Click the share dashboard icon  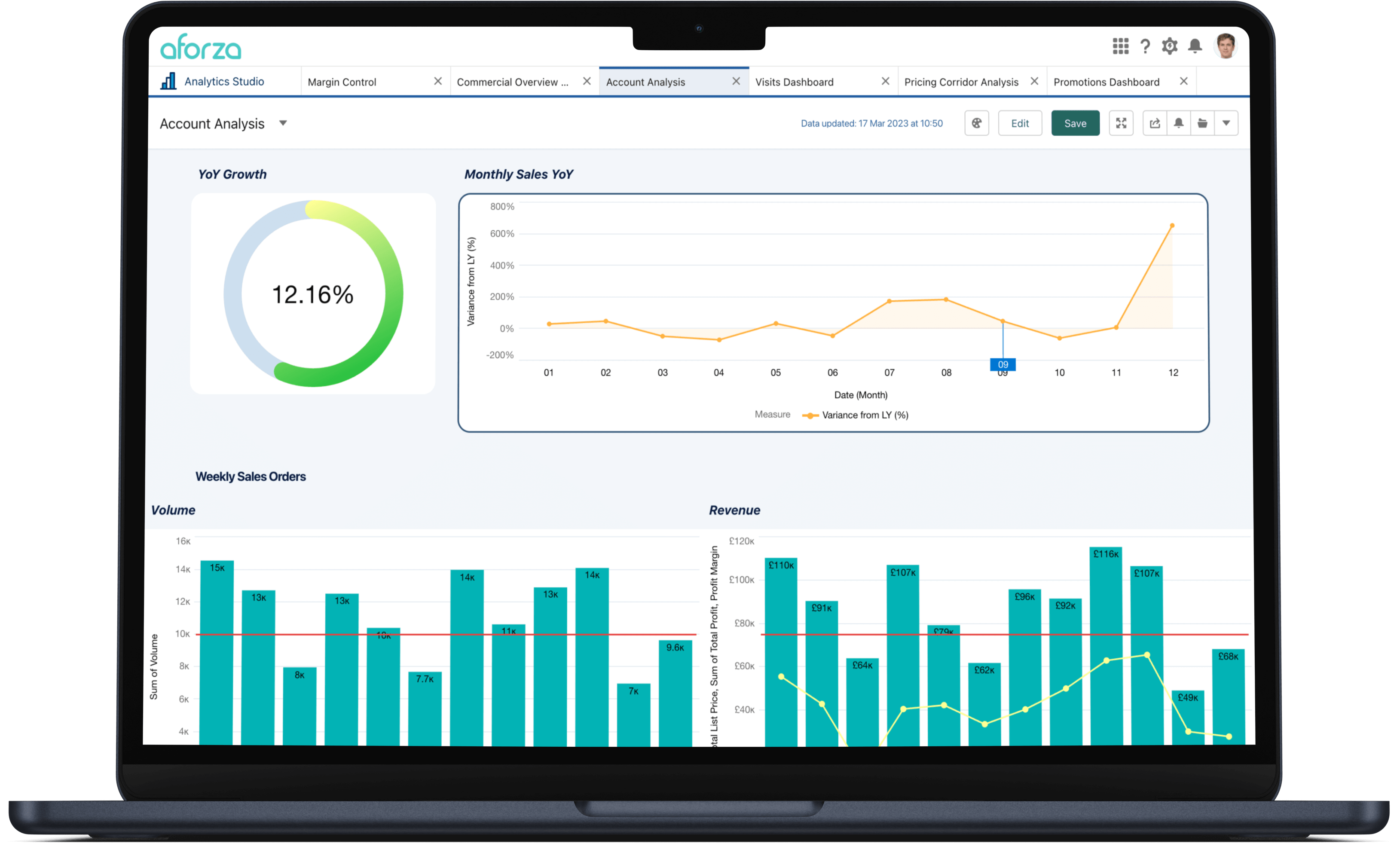[x=1155, y=123]
